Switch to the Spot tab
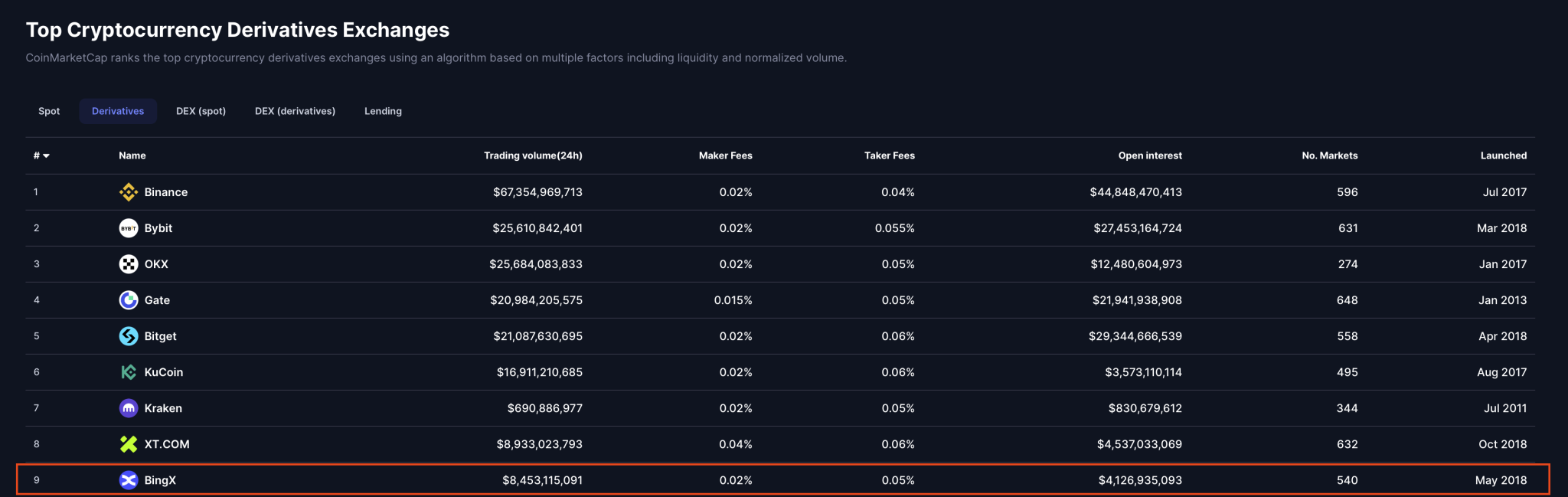 point(49,111)
